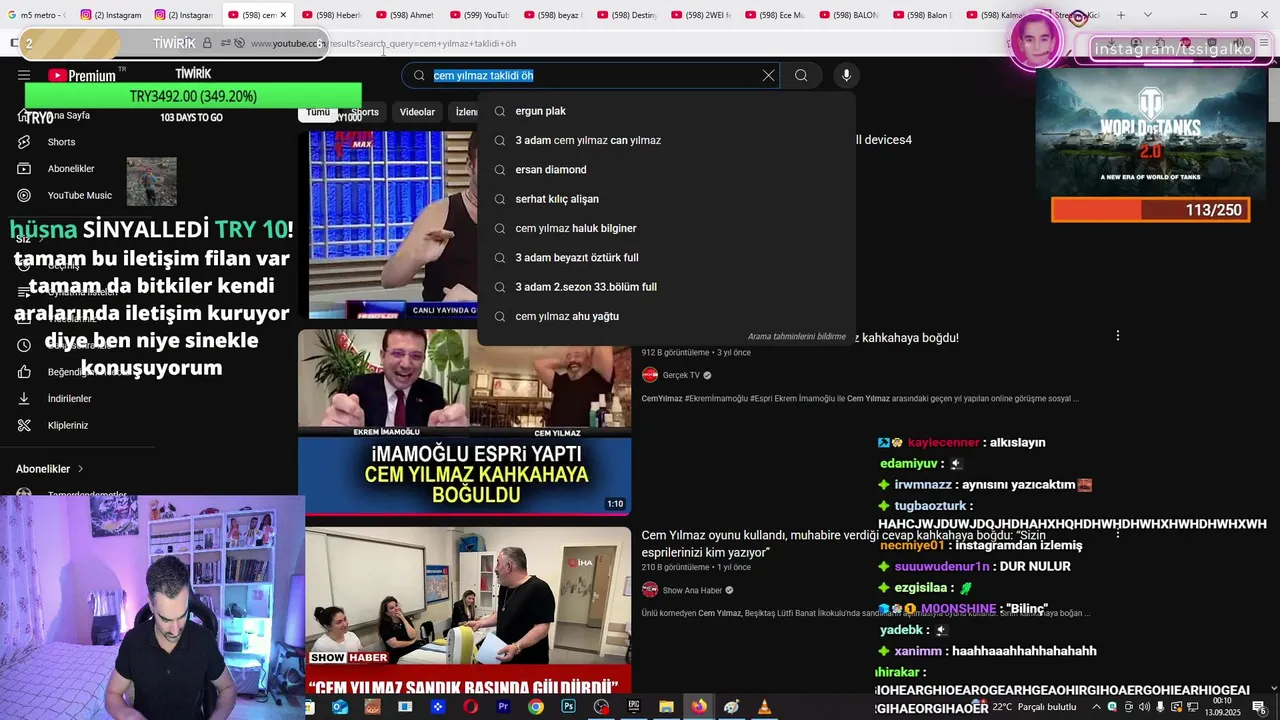Show hidden system tray icons chevron

[1096, 707]
